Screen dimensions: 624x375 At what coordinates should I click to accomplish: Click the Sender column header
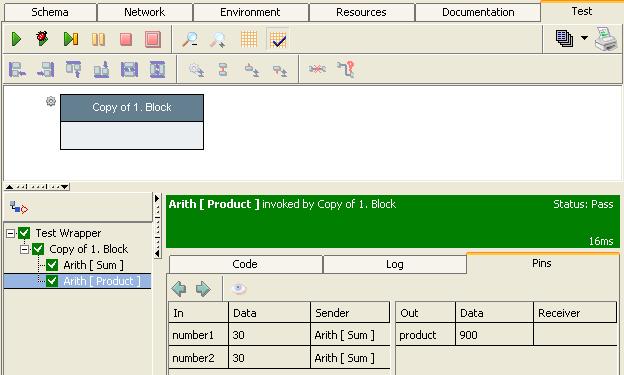tap(350, 313)
